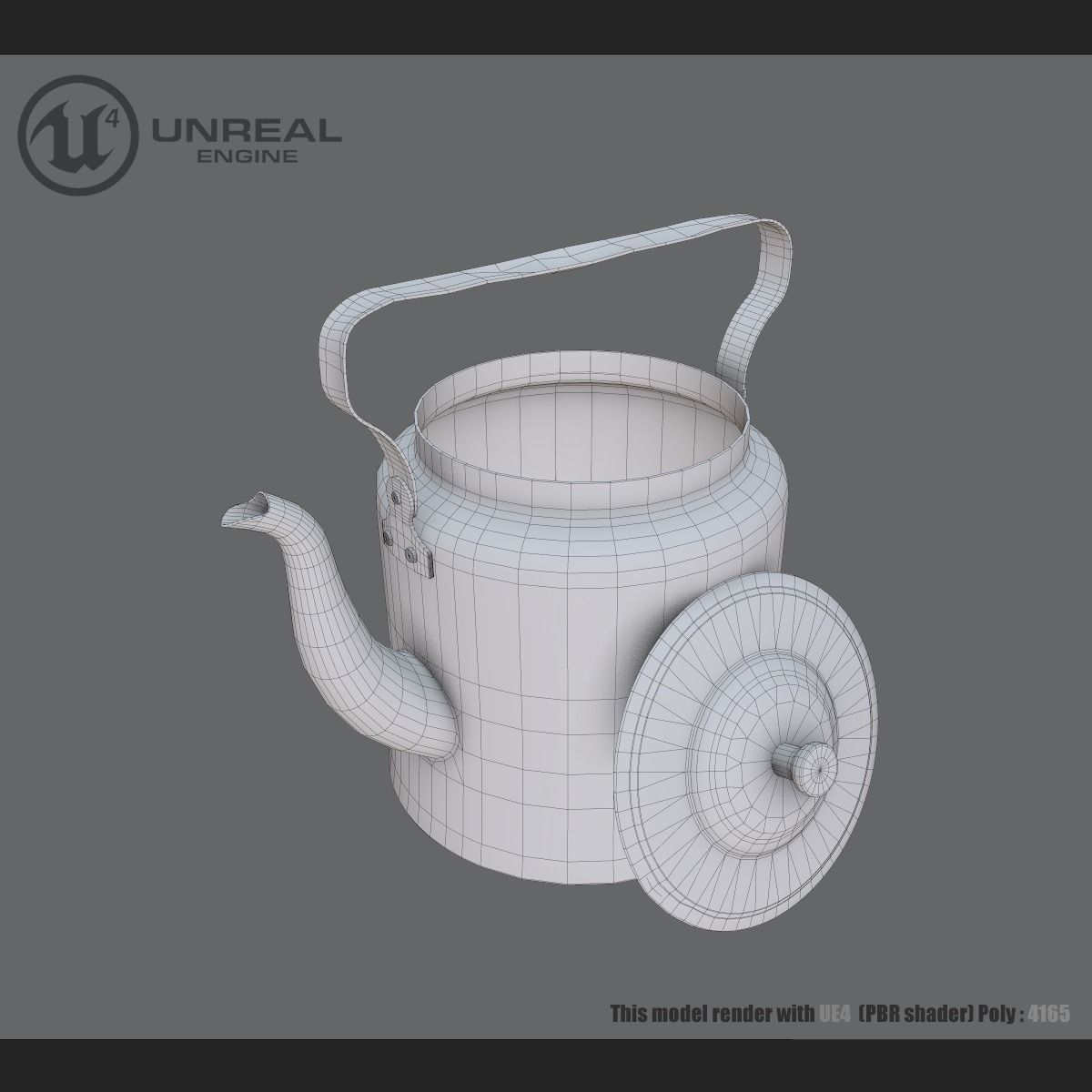Click the kettle spout tip in the render
The image size is (1092, 1092).
[248, 512]
